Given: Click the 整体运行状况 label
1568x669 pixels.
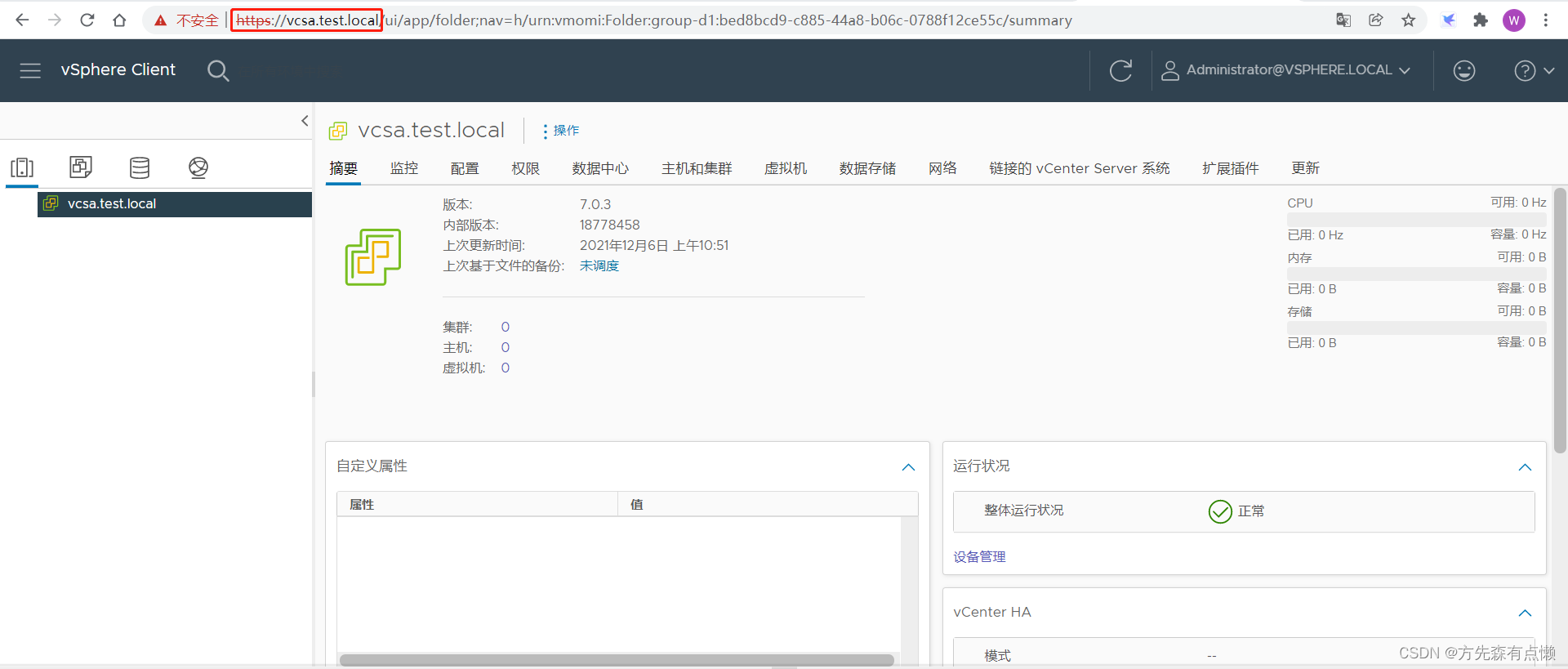Looking at the screenshot, I should (1023, 511).
